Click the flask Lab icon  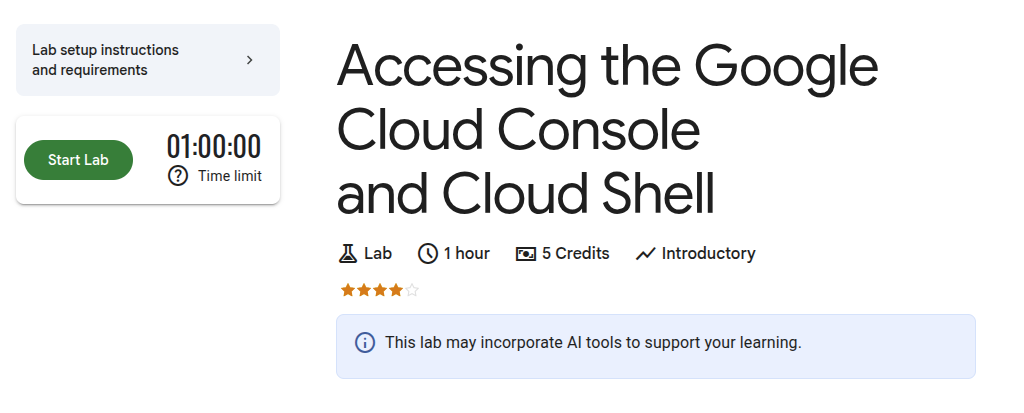tap(348, 253)
